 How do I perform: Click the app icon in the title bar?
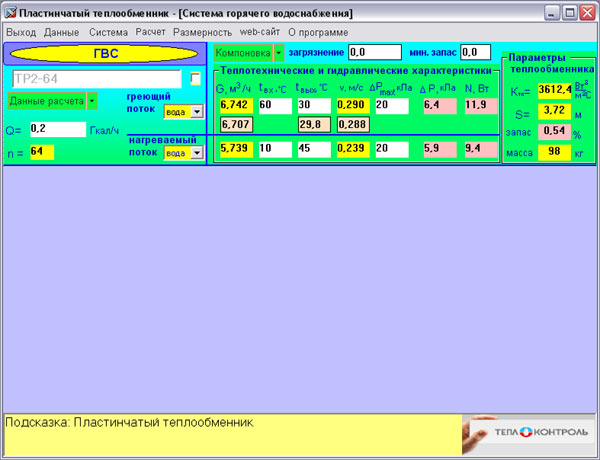pos(11,13)
